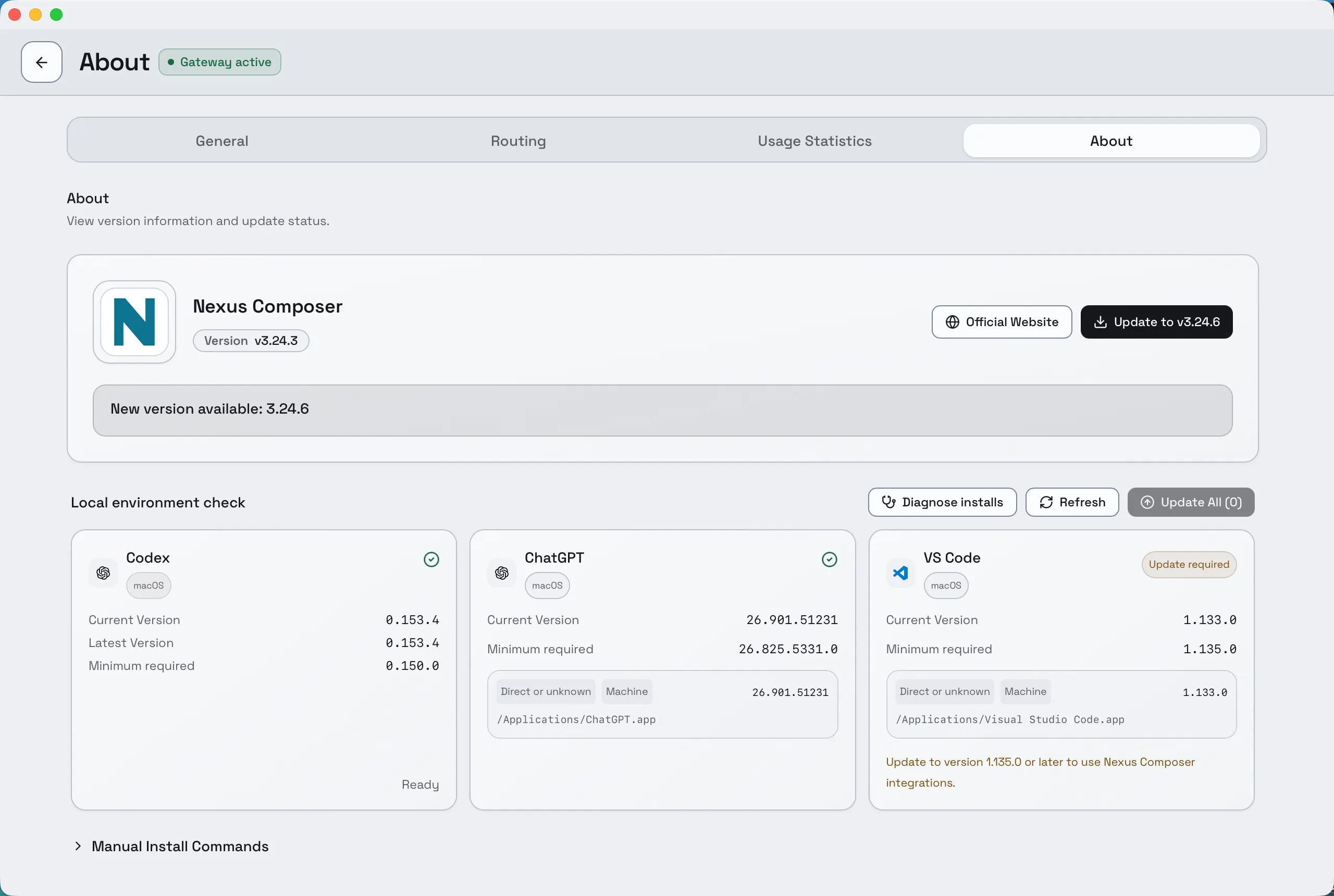Click Codex Latest Version value 0.153.4

[412, 643]
